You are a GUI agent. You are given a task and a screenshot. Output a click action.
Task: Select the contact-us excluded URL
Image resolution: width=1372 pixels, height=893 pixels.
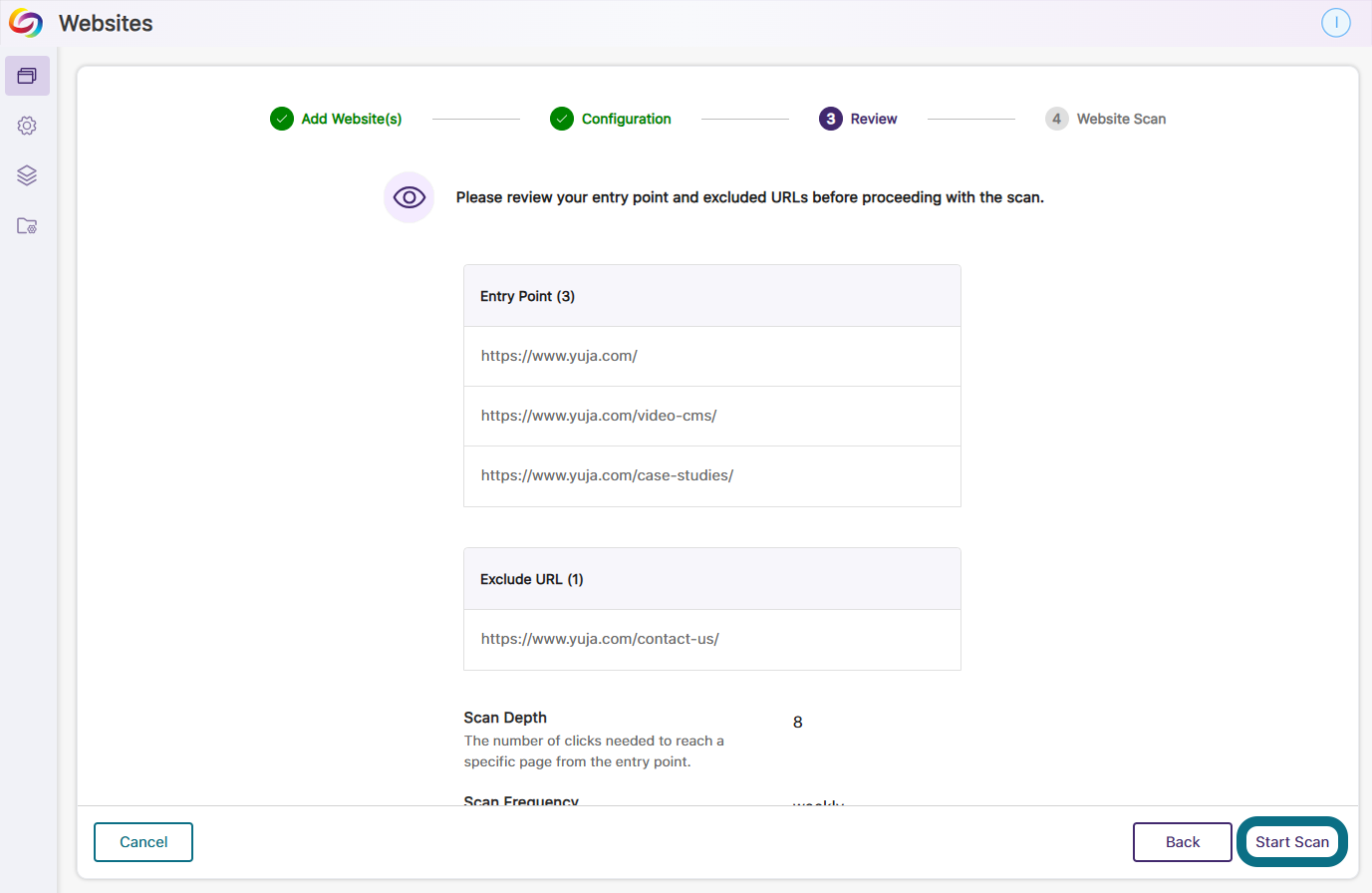coord(712,640)
